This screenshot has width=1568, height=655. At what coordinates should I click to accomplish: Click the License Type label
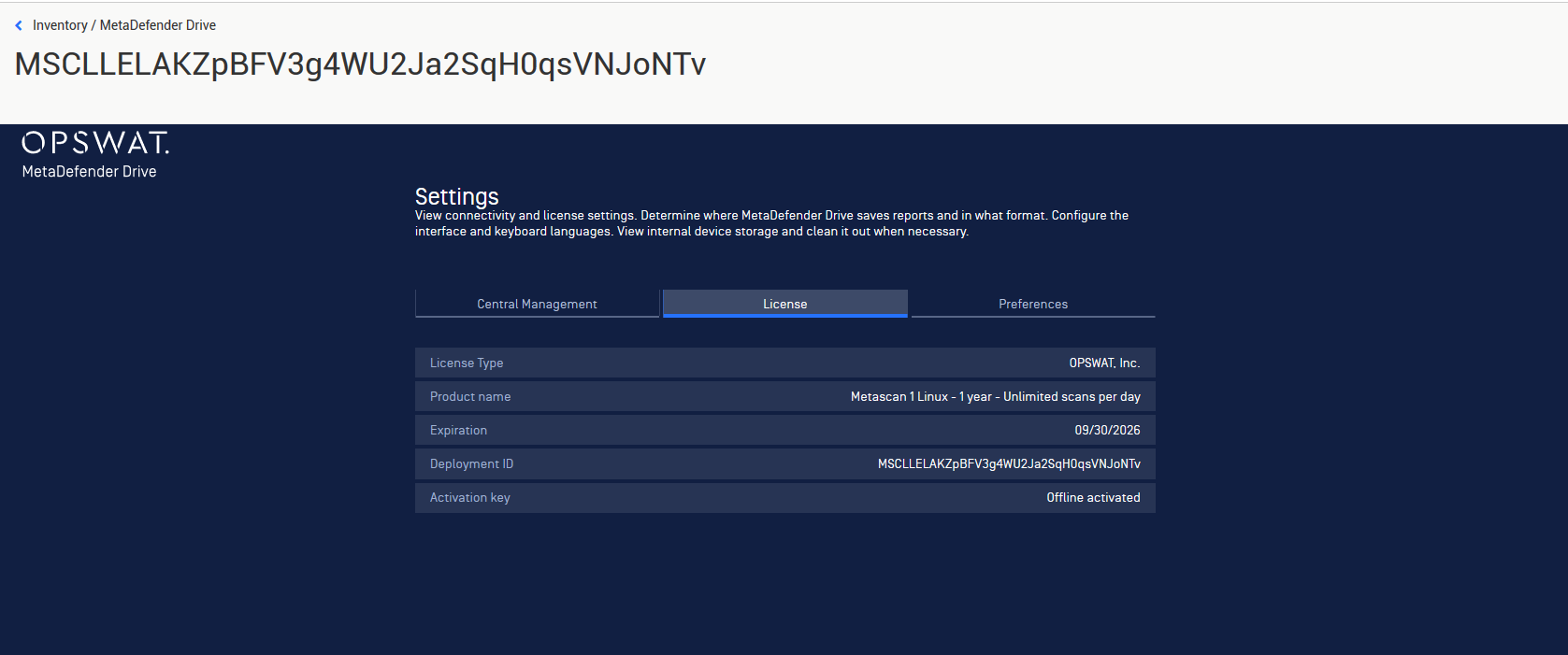point(467,363)
